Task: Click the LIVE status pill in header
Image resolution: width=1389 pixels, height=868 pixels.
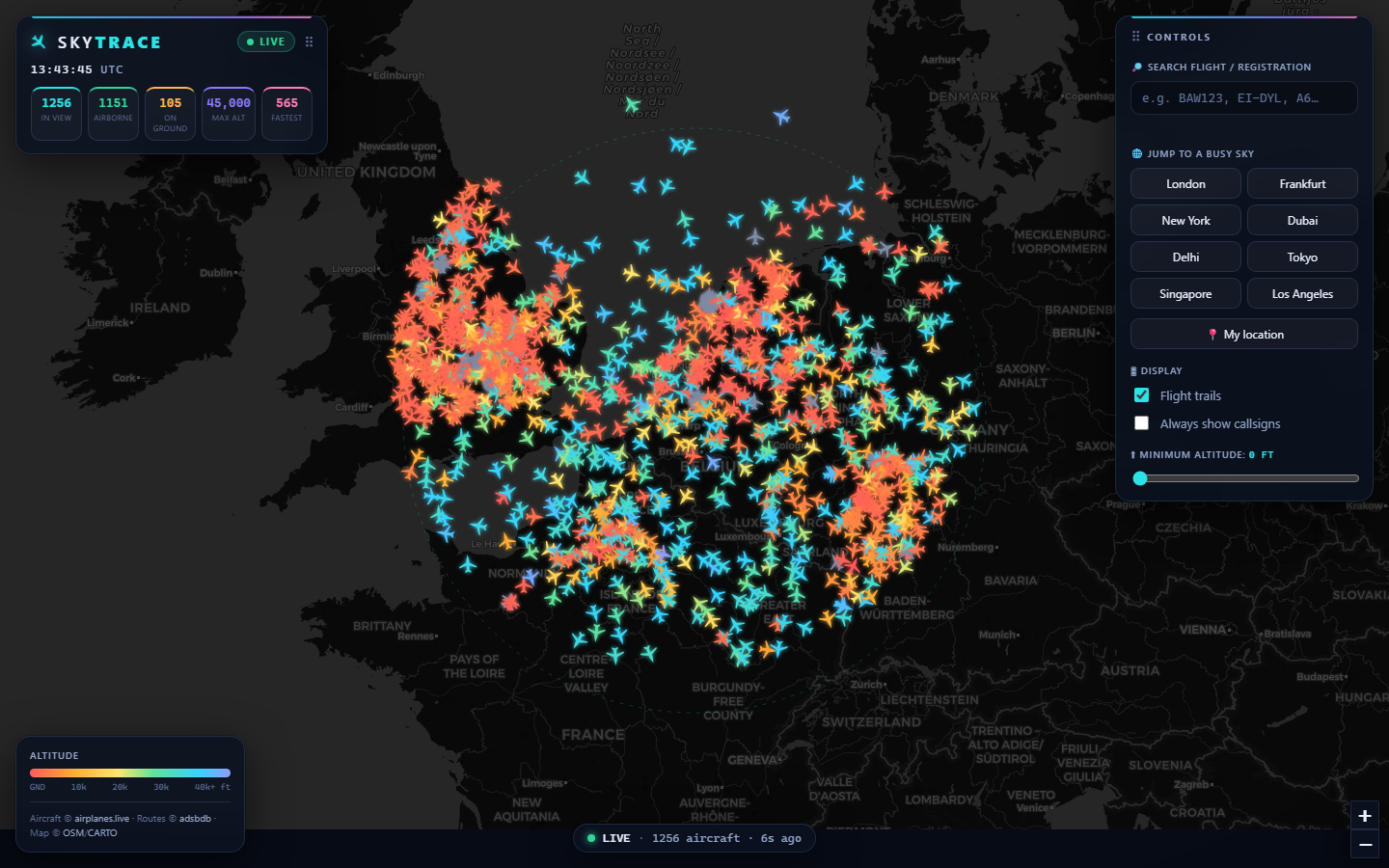Action: pos(266,41)
